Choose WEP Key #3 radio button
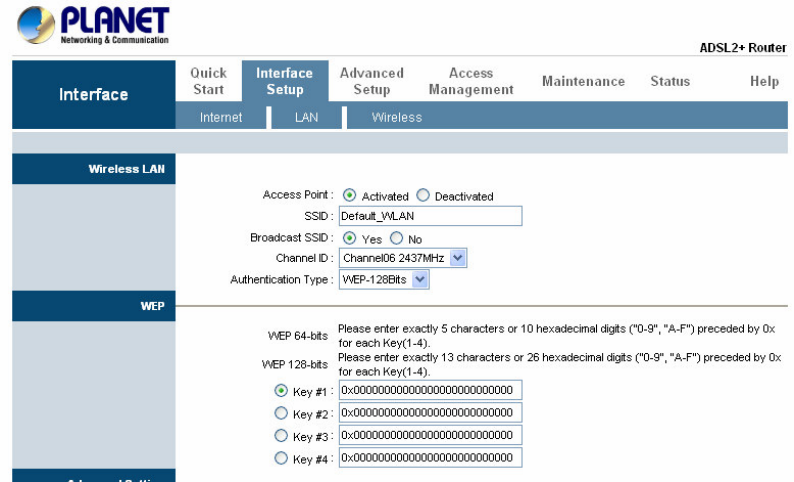The image size is (794, 482). 281,436
